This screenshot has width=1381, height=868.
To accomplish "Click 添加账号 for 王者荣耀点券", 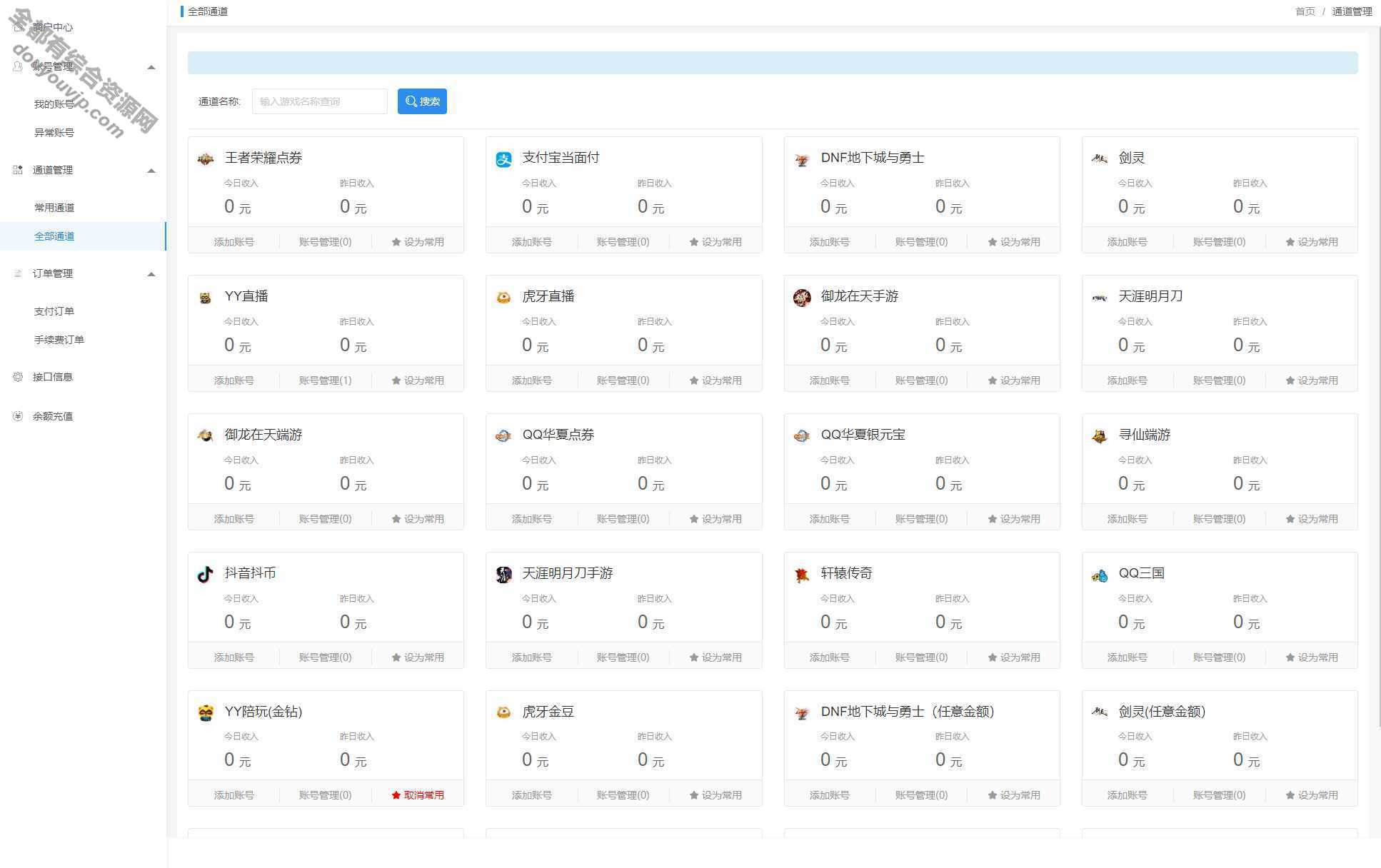I will click(234, 242).
